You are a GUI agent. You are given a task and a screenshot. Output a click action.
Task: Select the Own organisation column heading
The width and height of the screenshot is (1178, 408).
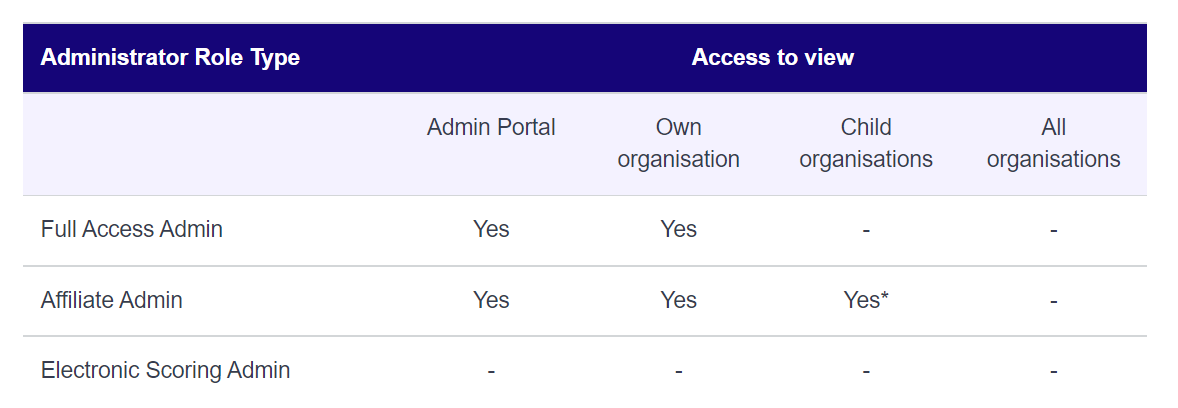pyautogui.click(x=678, y=144)
